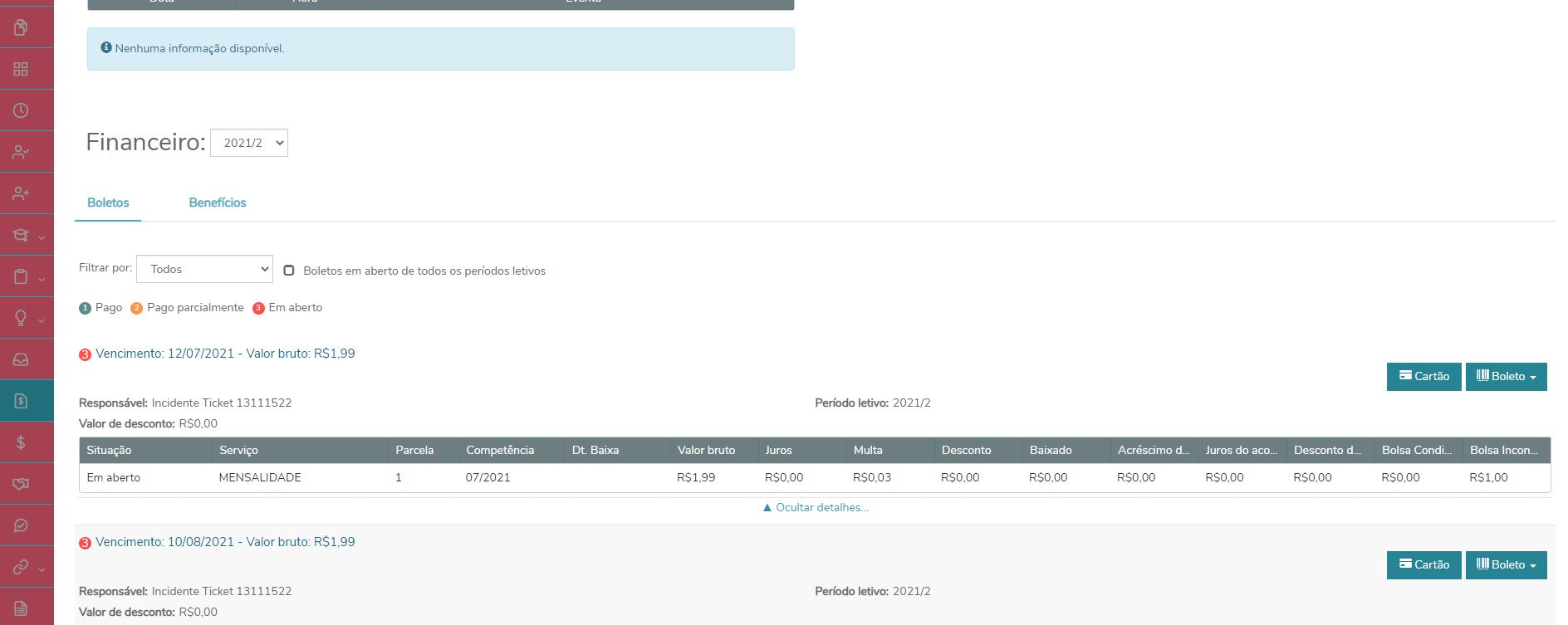The width and height of the screenshot is (1568, 625).
Task: Open the Filtrar por Todos dropdown
Action: click(204, 269)
